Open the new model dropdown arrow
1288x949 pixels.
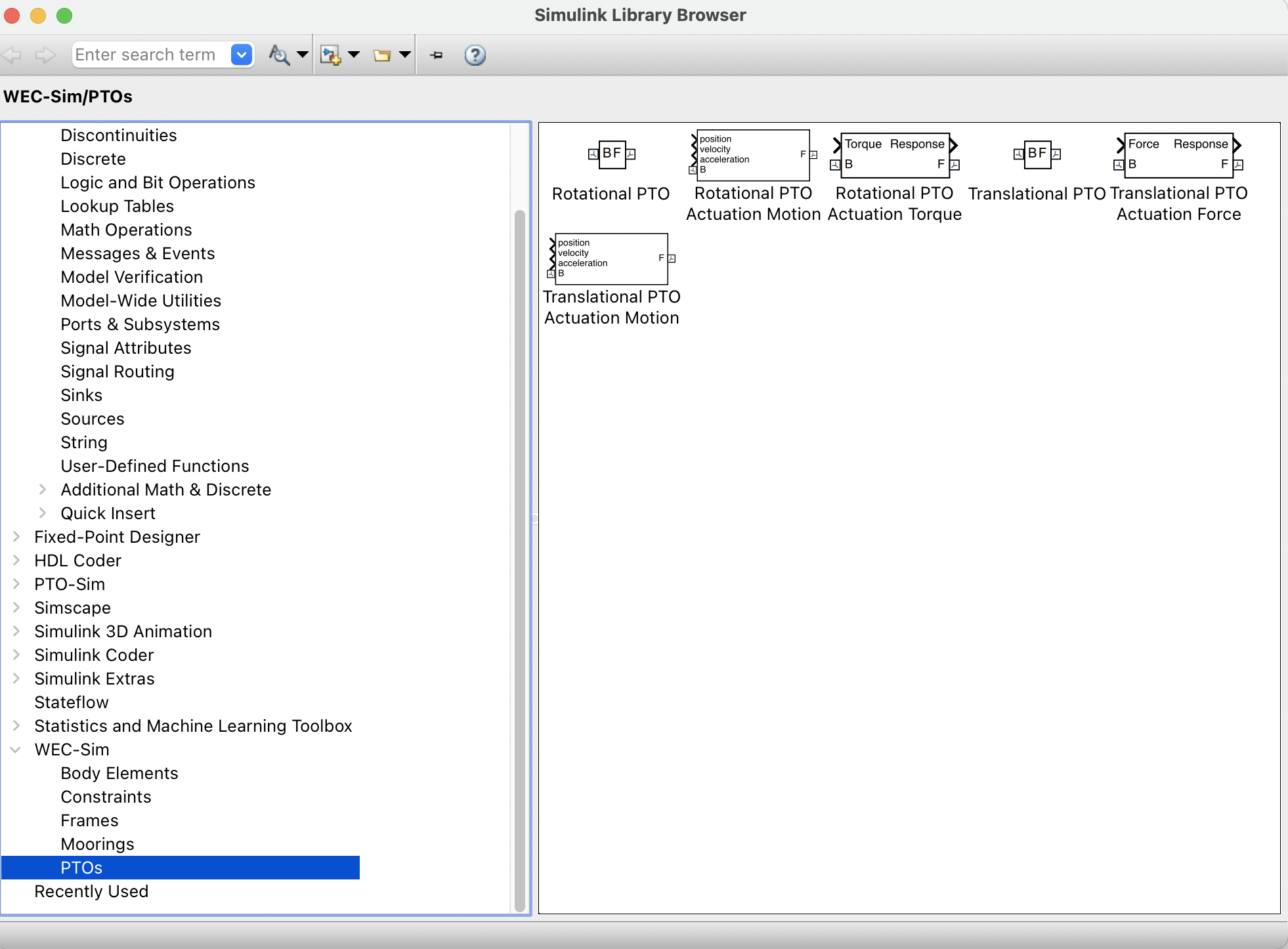pyautogui.click(x=353, y=54)
